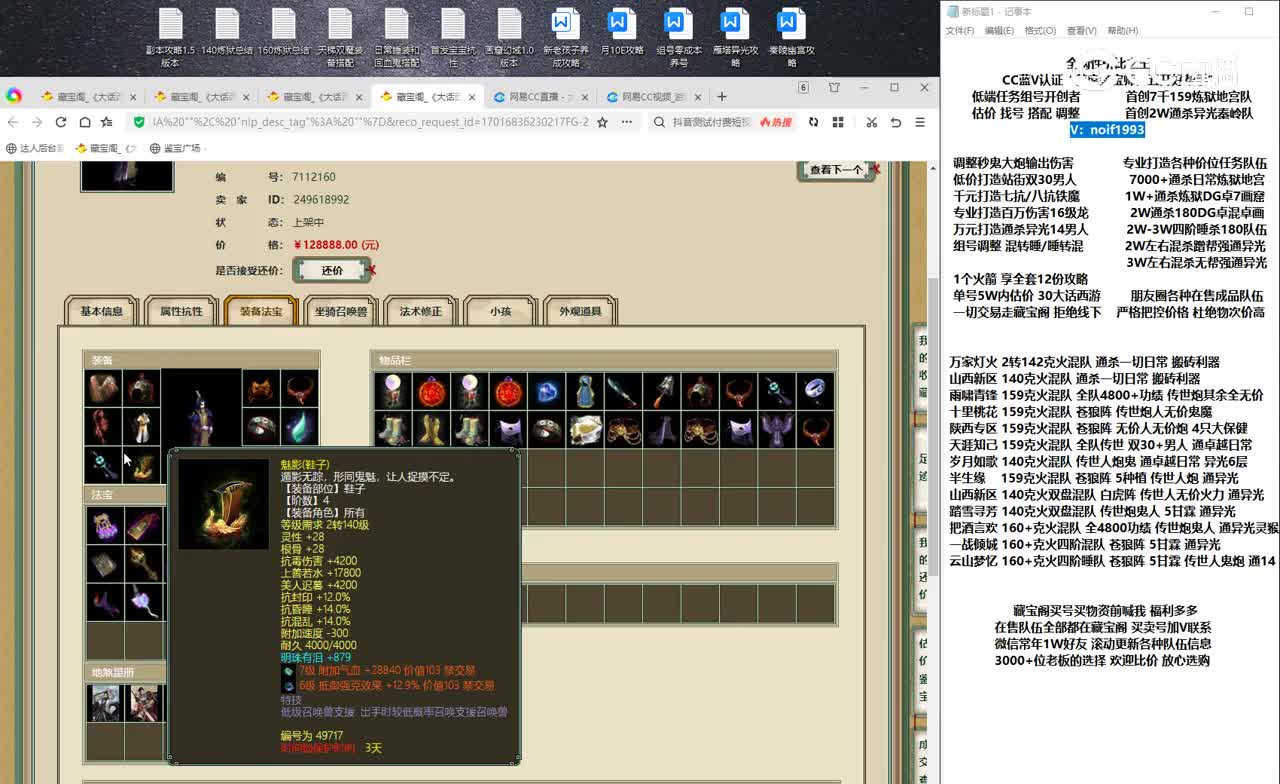Open the browser hamburger menu
Screen dimensions: 1280x784
(x=920, y=122)
